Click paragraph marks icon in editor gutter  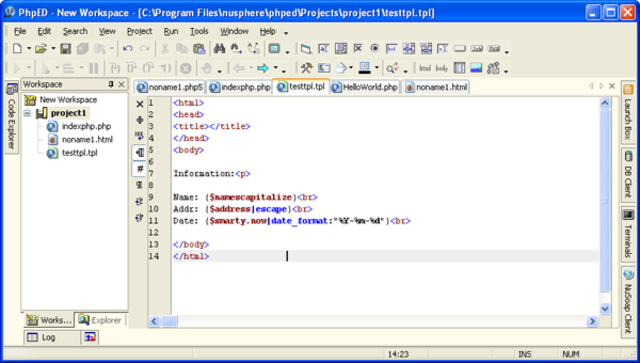click(139, 185)
